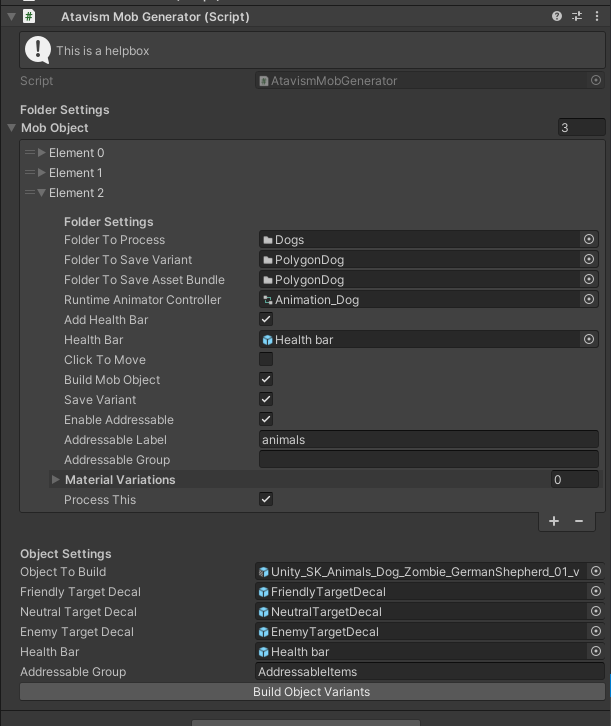Expand the Material Variations foldout
Image resolution: width=611 pixels, height=726 pixels.
click(56, 480)
